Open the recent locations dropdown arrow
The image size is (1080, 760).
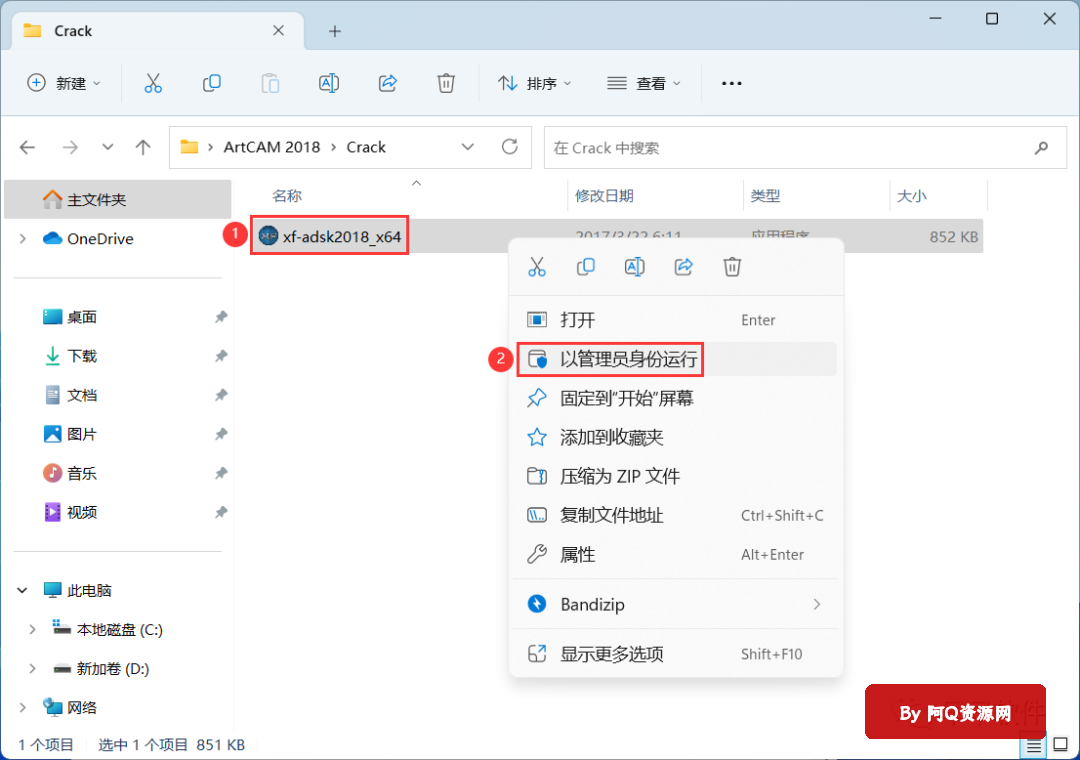pos(107,147)
